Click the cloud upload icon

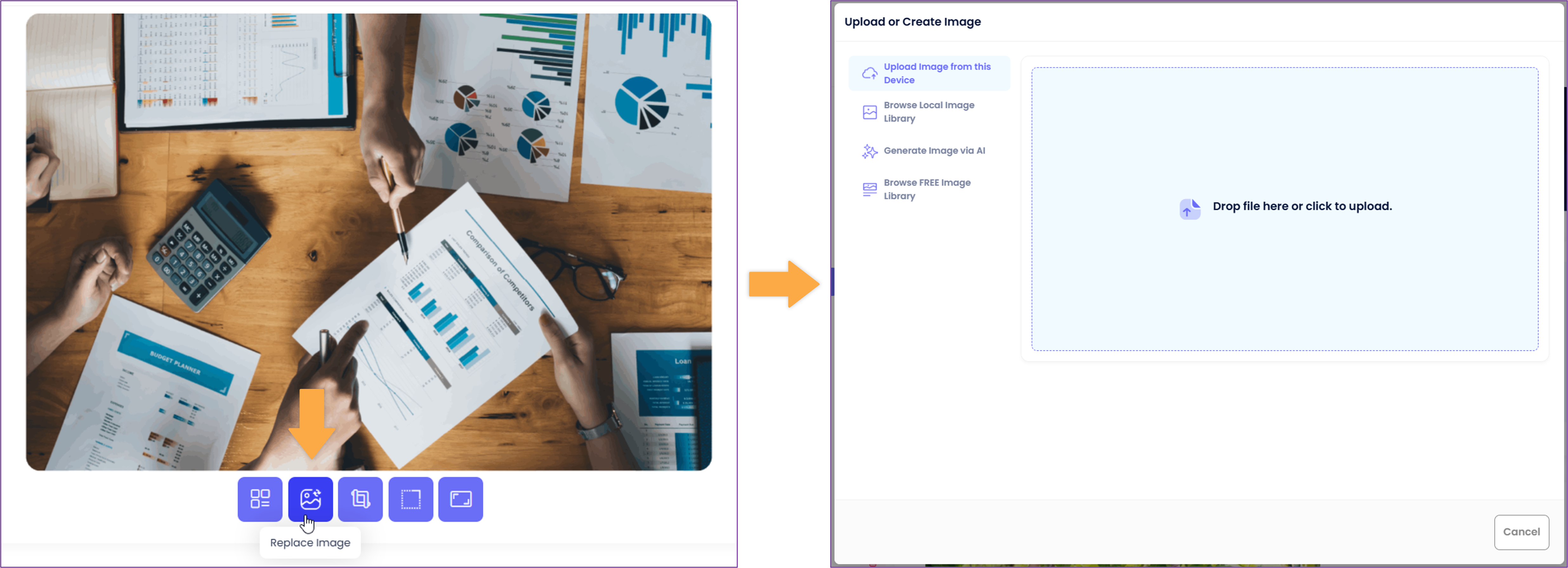pos(870,74)
